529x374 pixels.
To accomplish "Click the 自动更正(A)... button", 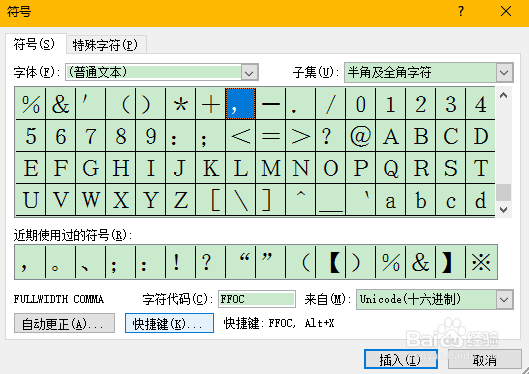I will pos(64,323).
